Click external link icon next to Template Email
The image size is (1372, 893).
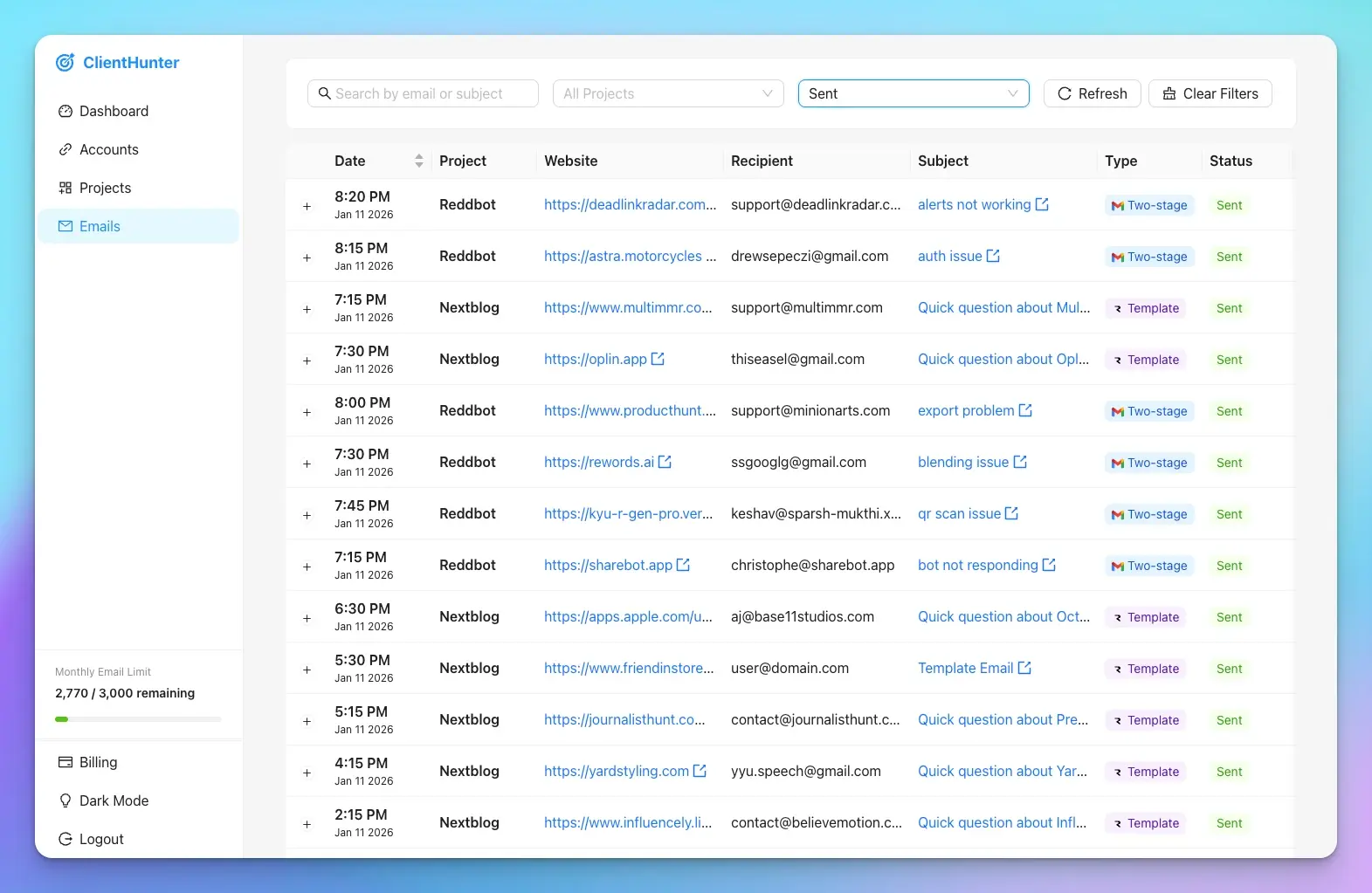pyautogui.click(x=1024, y=668)
